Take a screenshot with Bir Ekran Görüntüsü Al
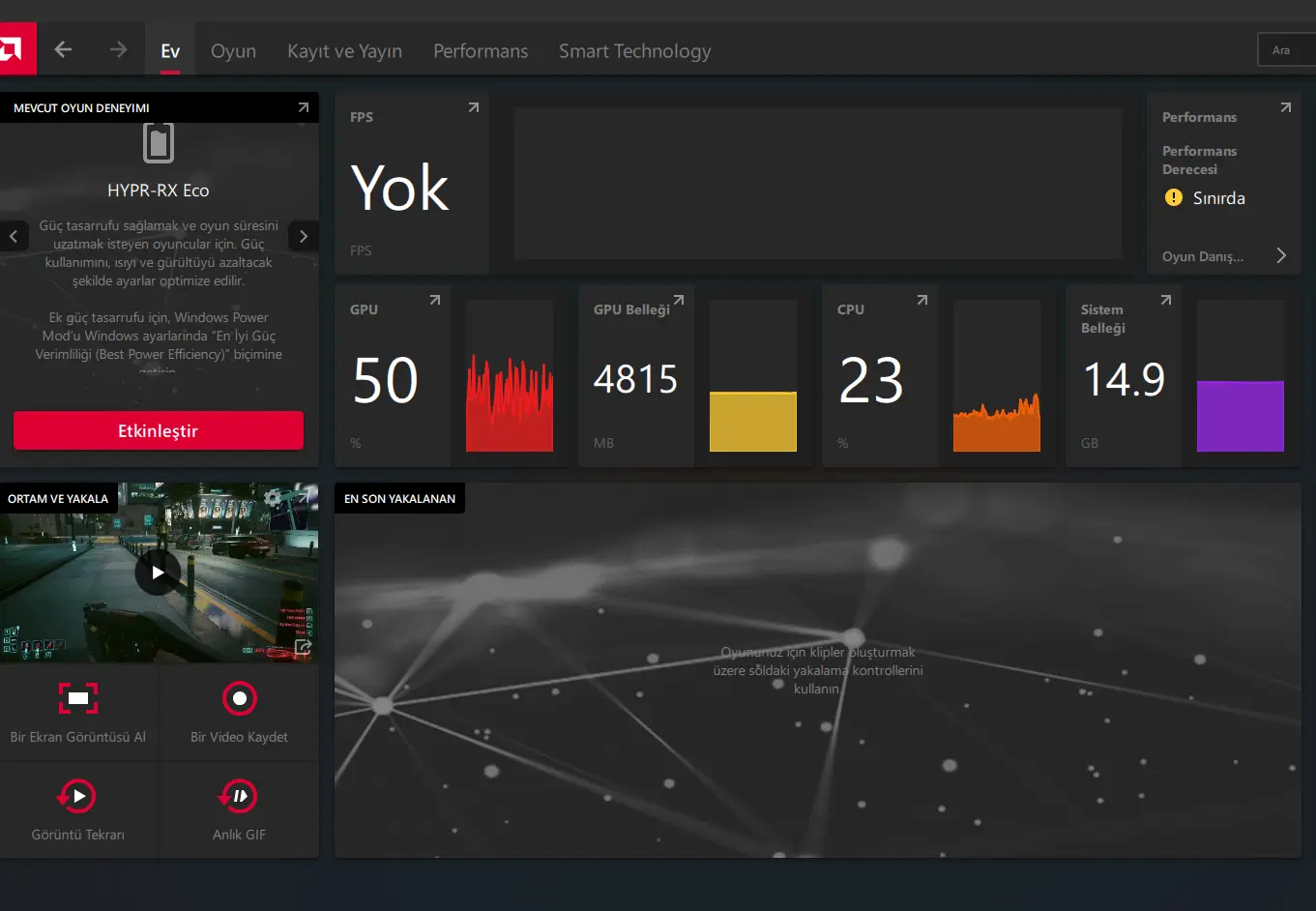Image resolution: width=1316 pixels, height=911 pixels. coord(78,712)
